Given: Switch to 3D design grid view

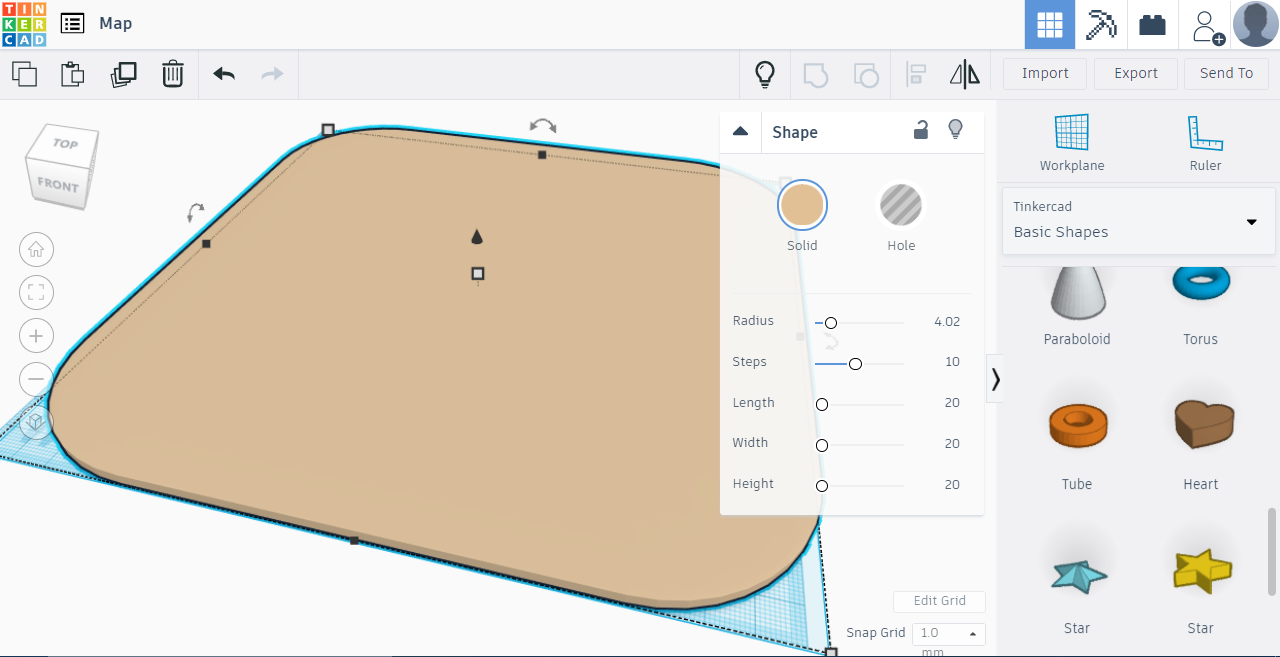Looking at the screenshot, I should pos(1050,24).
